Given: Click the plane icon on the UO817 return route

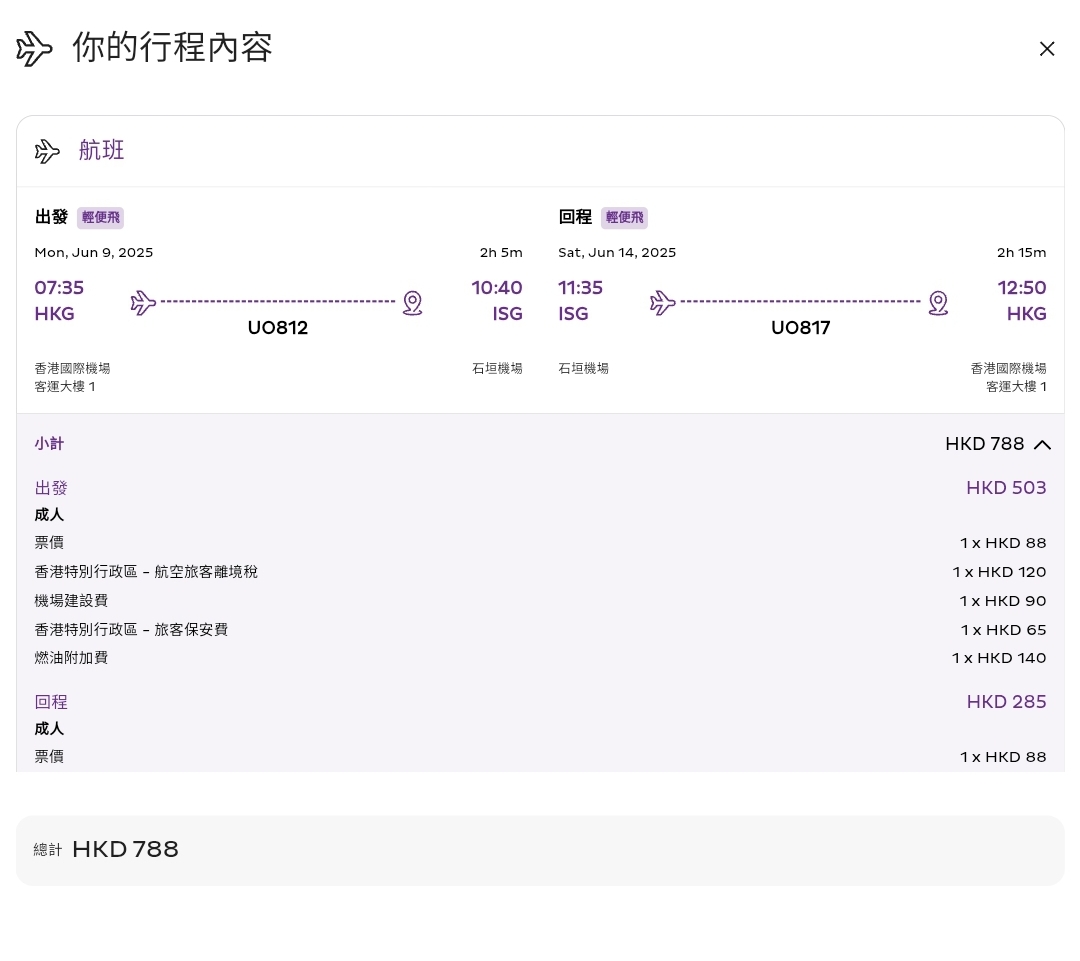Looking at the screenshot, I should (x=663, y=302).
